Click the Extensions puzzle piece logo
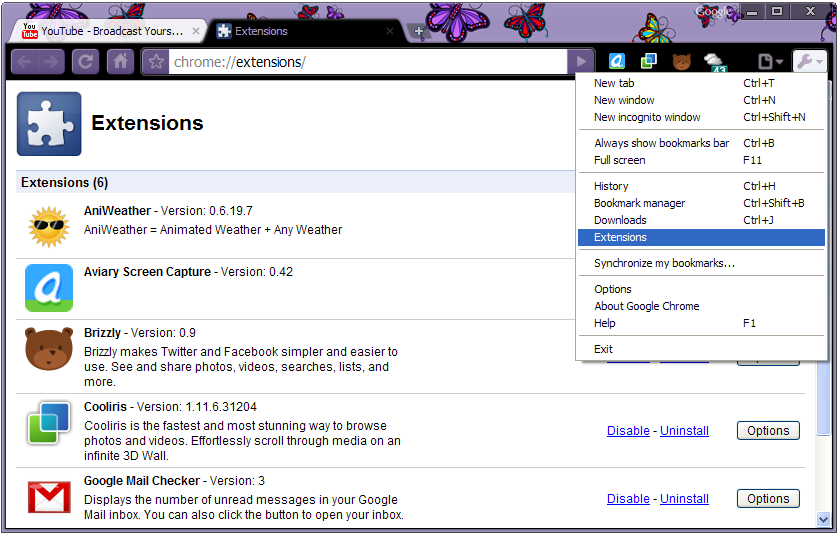The height and width of the screenshot is (535, 839). pos(49,124)
